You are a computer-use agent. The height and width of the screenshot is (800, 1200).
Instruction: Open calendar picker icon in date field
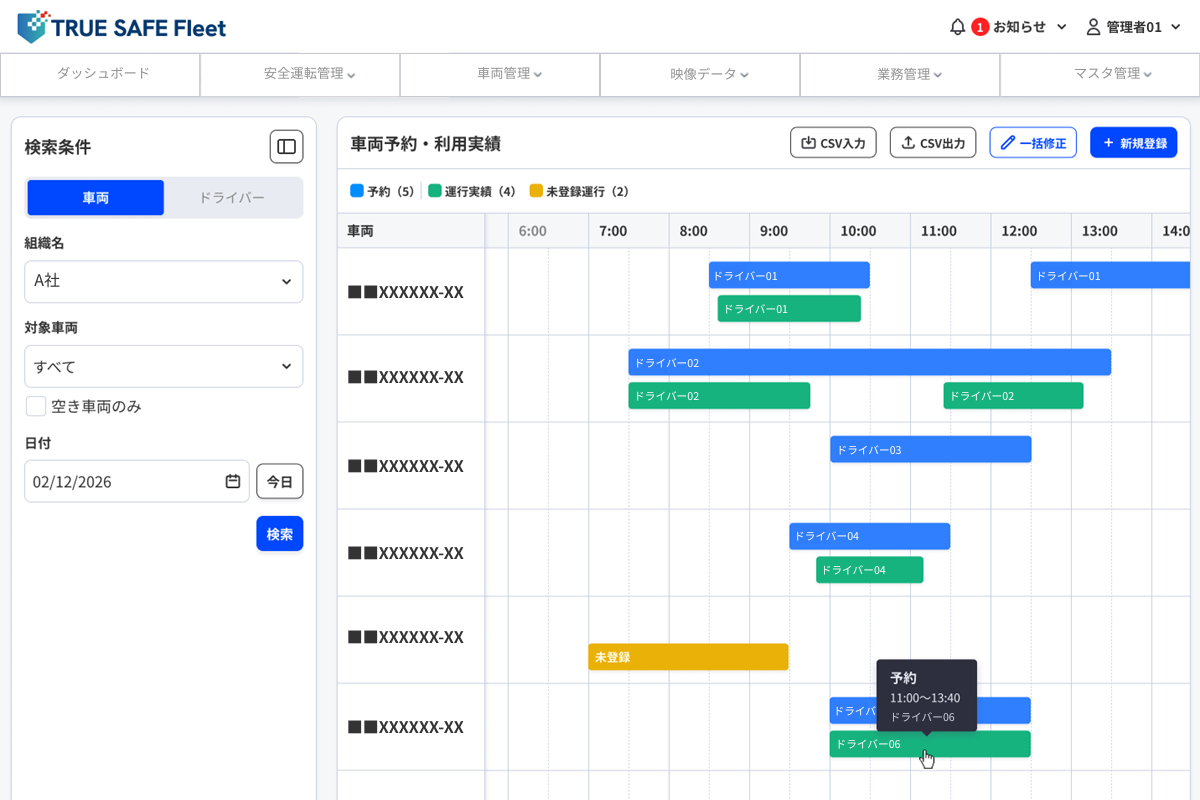pyautogui.click(x=233, y=481)
